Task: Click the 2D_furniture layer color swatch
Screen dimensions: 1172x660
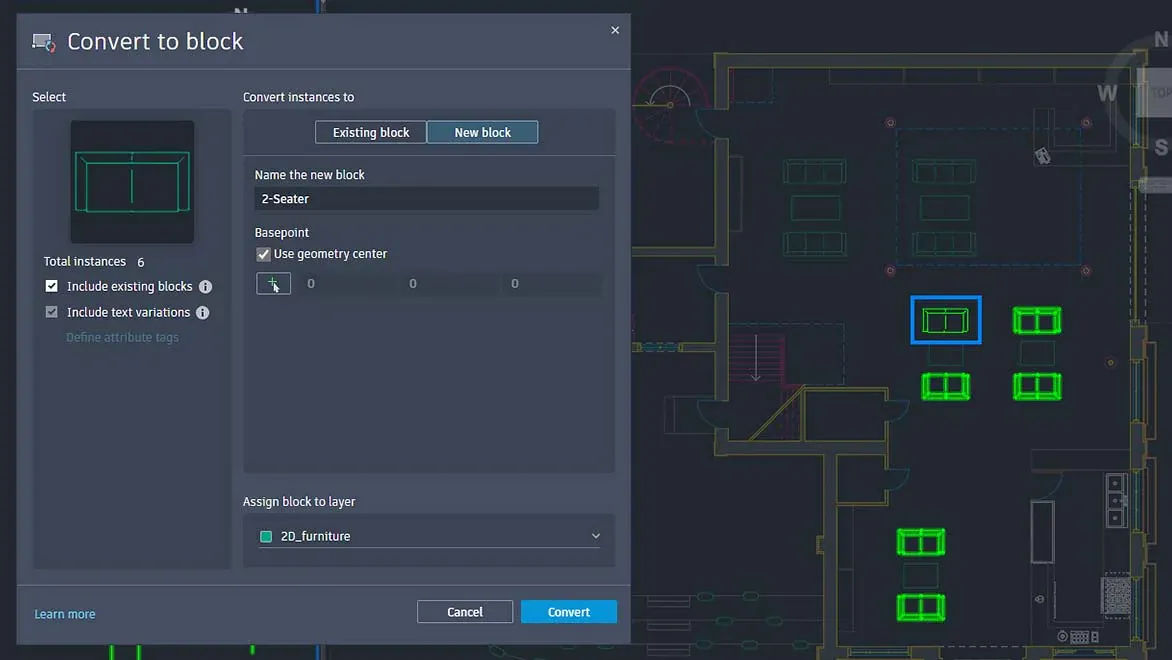Action: [x=266, y=537]
